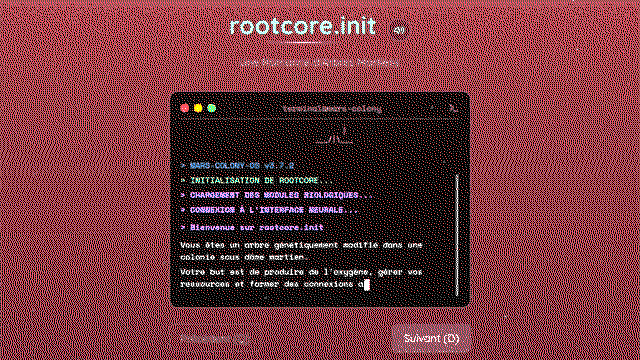Click the subtitle text under the page title
The image size is (640, 360).
coord(320,62)
